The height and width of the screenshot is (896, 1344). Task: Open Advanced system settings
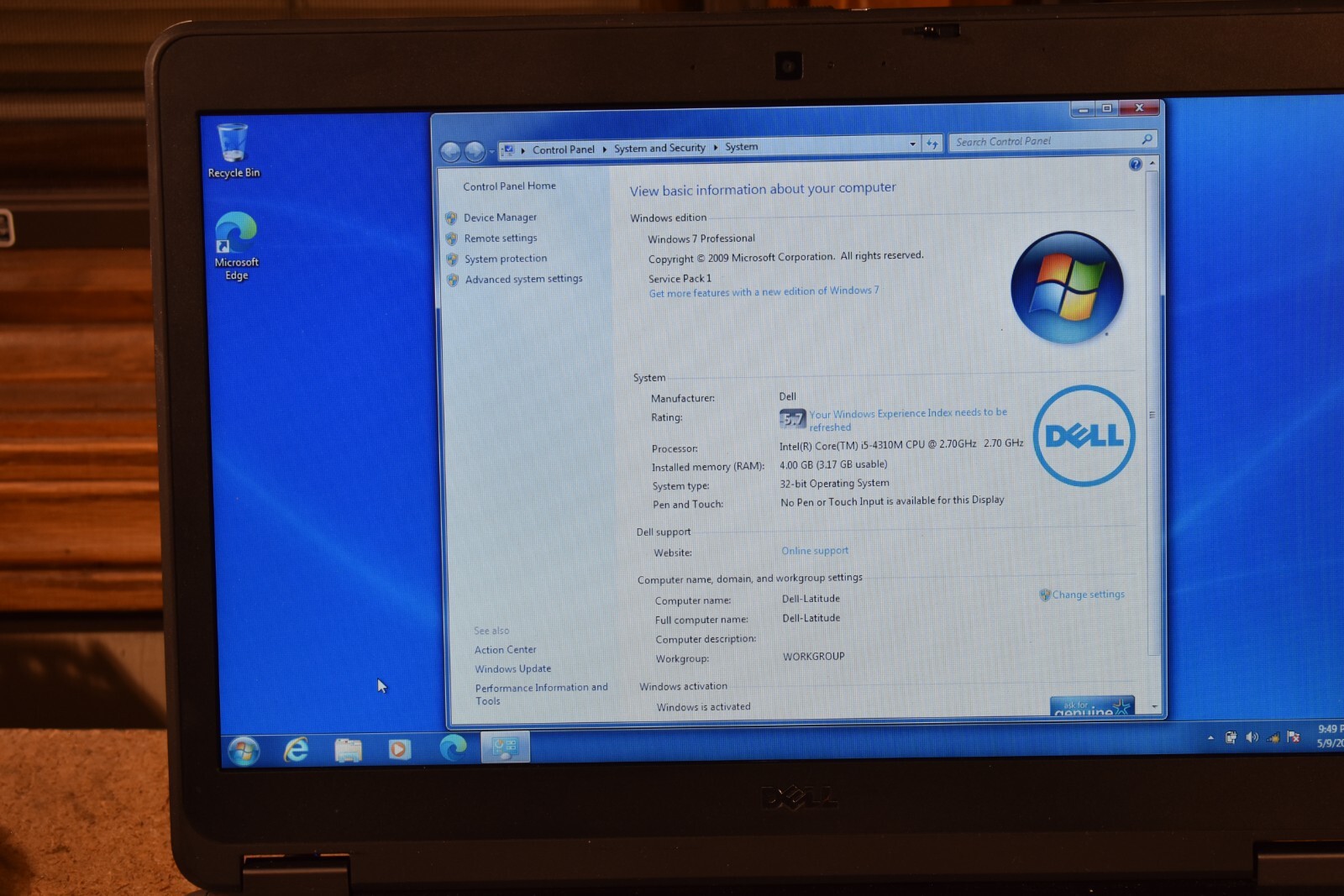point(523,279)
